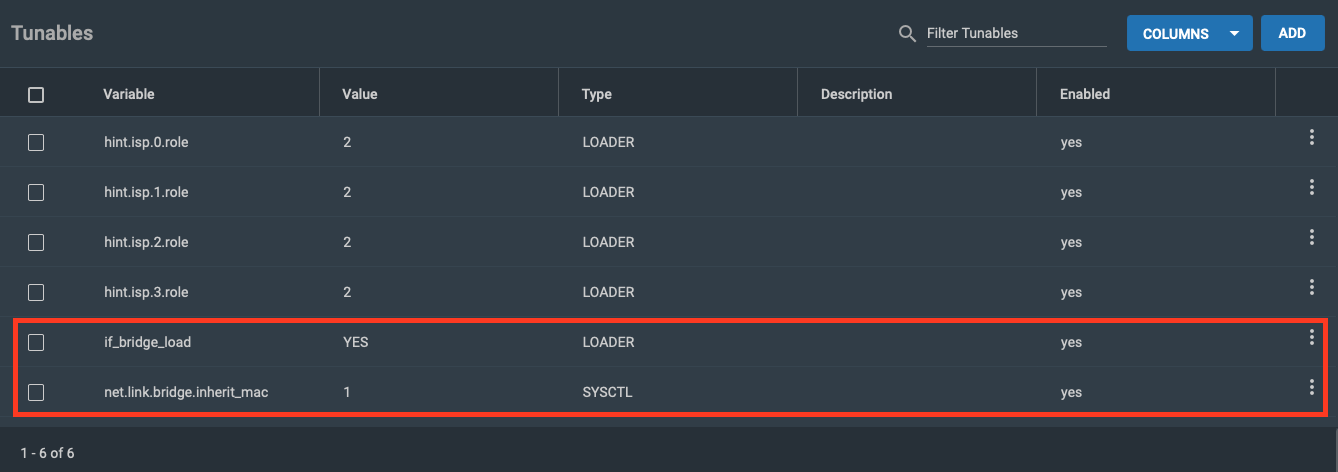This screenshot has width=1338, height=472.
Task: Open the three-dot menu for hint.isp.1.role
Action: tap(1311, 187)
